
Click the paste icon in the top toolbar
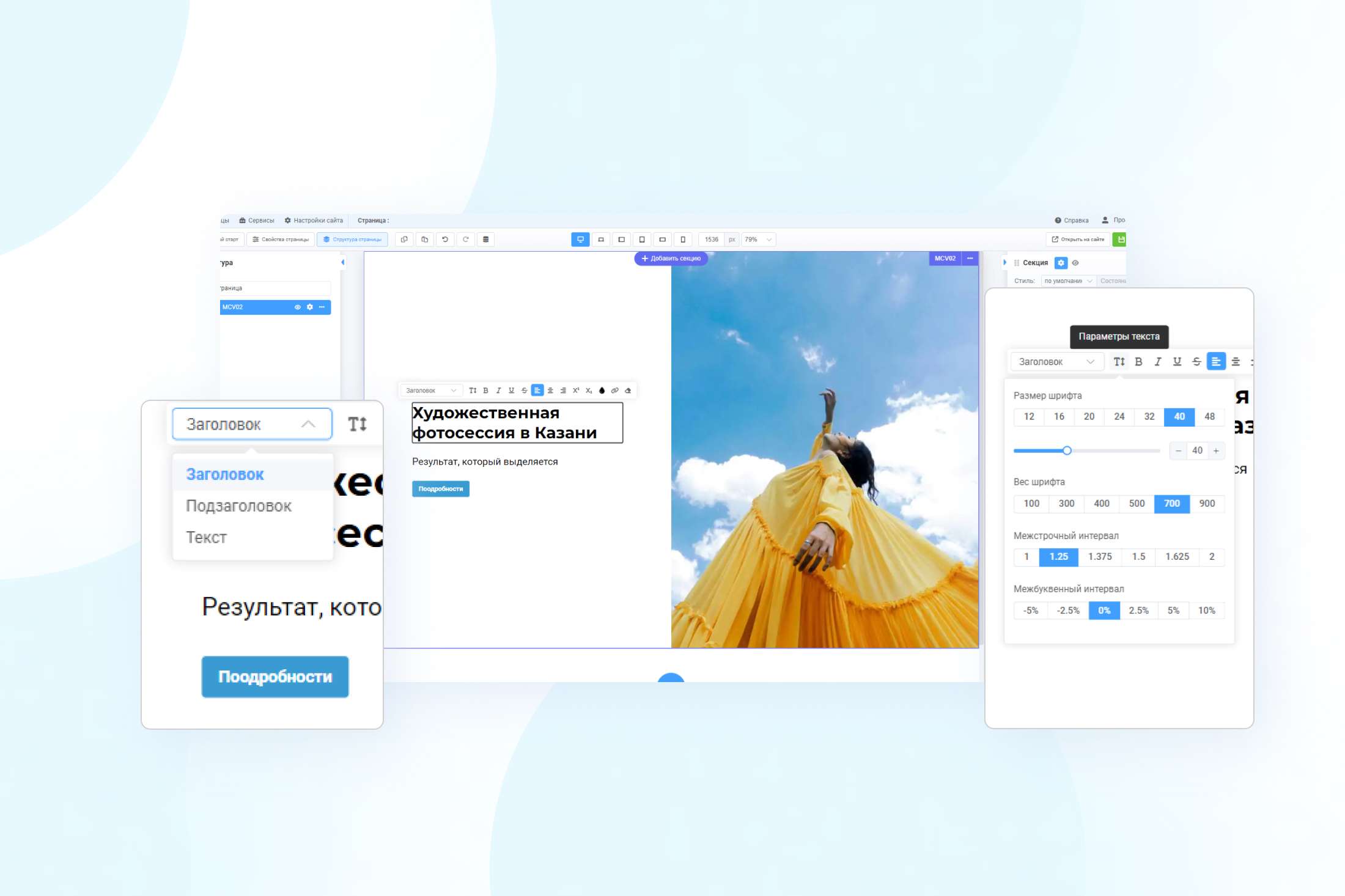click(x=425, y=240)
